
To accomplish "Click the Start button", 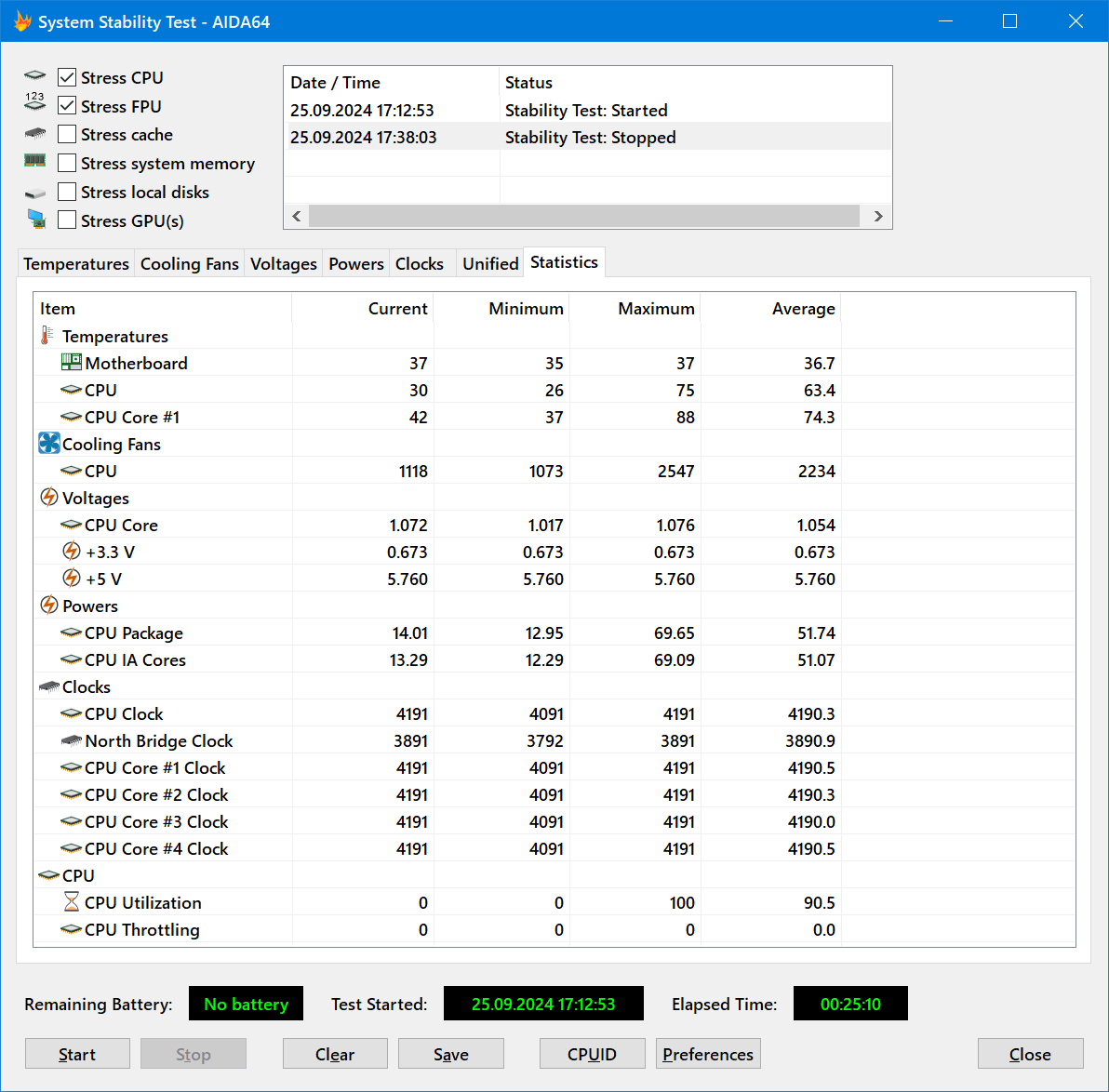I will point(77,1054).
